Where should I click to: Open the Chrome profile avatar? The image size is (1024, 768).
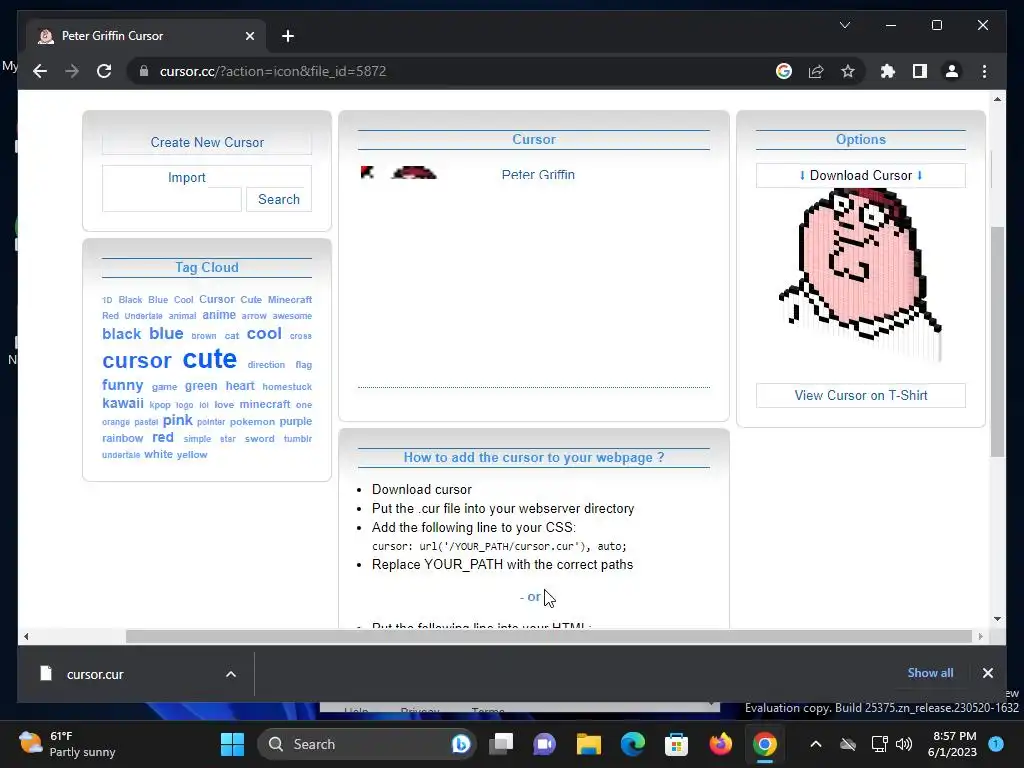[x=952, y=71]
